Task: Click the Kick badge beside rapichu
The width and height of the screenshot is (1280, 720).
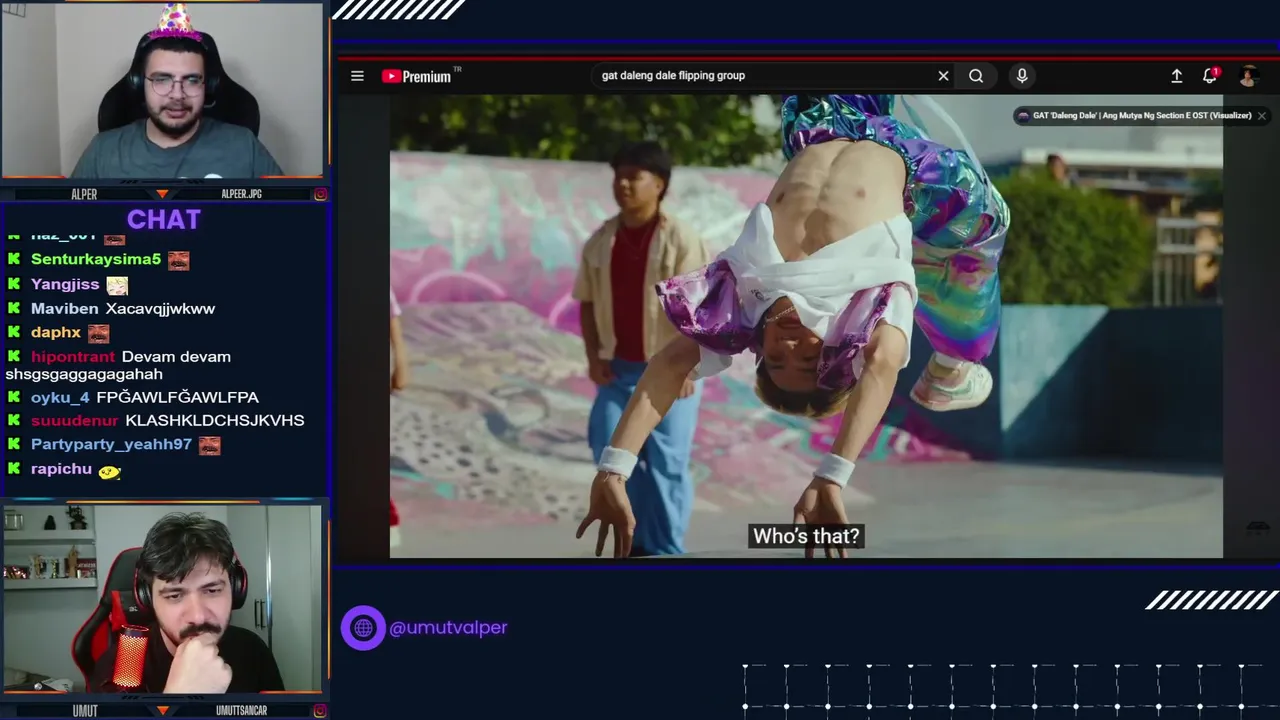Action: (14, 469)
